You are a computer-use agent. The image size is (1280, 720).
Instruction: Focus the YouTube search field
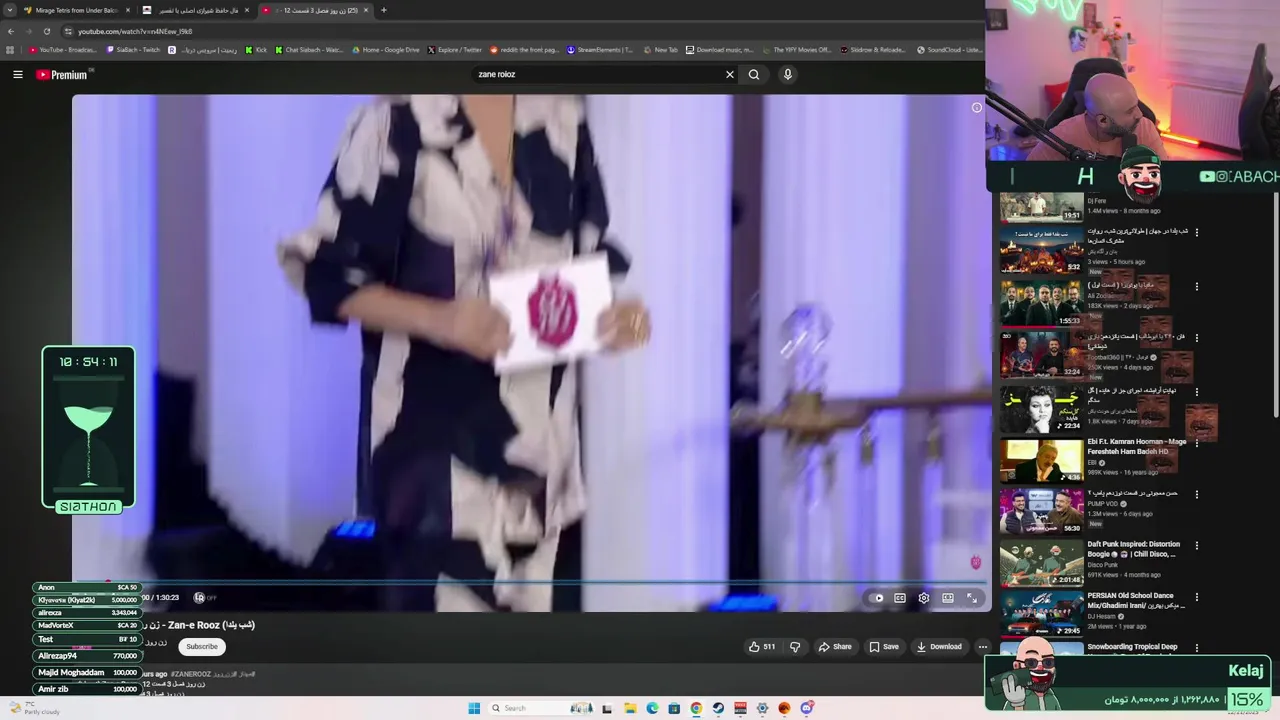[600, 74]
